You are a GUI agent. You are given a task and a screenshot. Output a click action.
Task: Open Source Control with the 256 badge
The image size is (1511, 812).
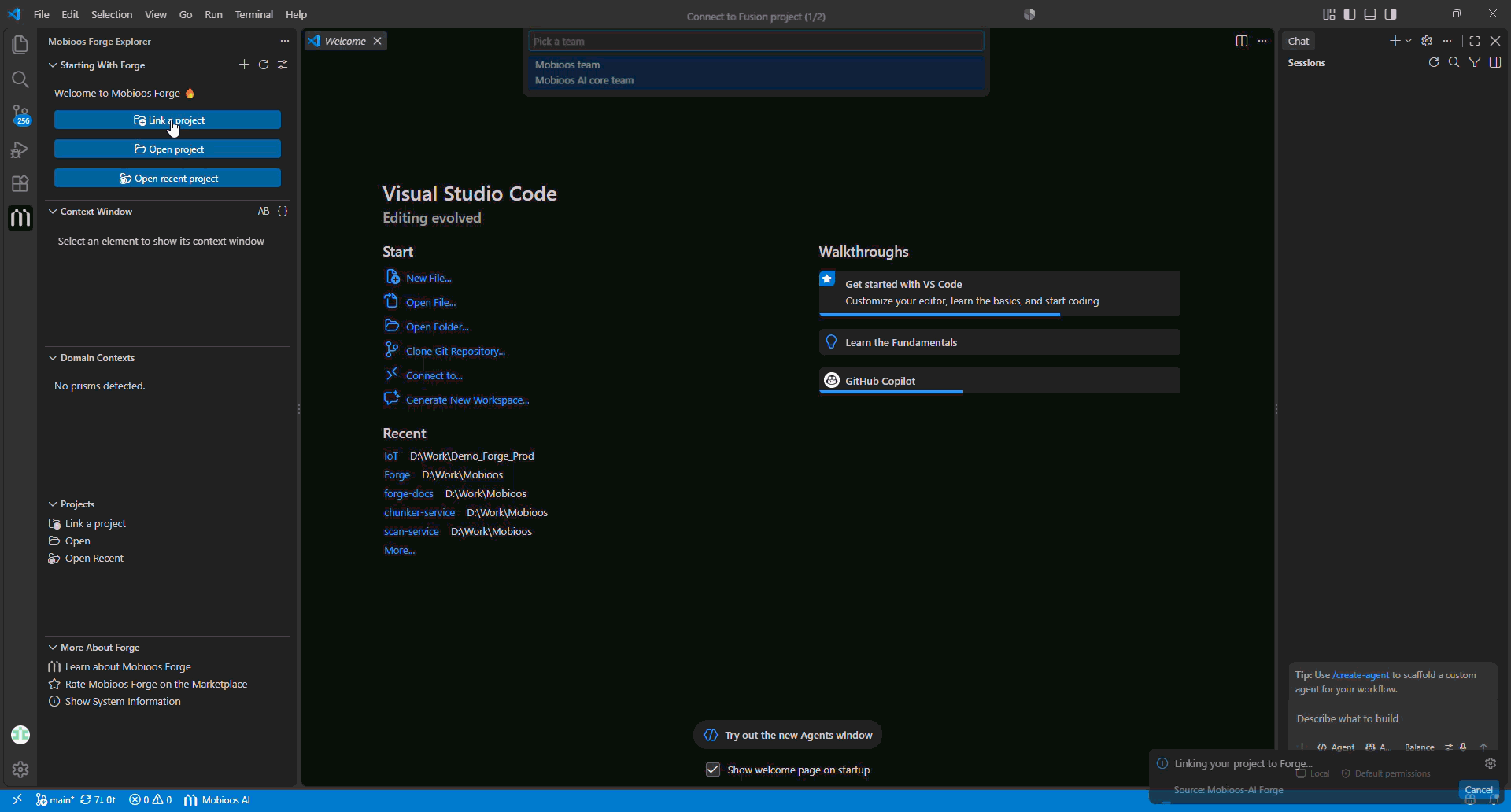[x=20, y=115]
